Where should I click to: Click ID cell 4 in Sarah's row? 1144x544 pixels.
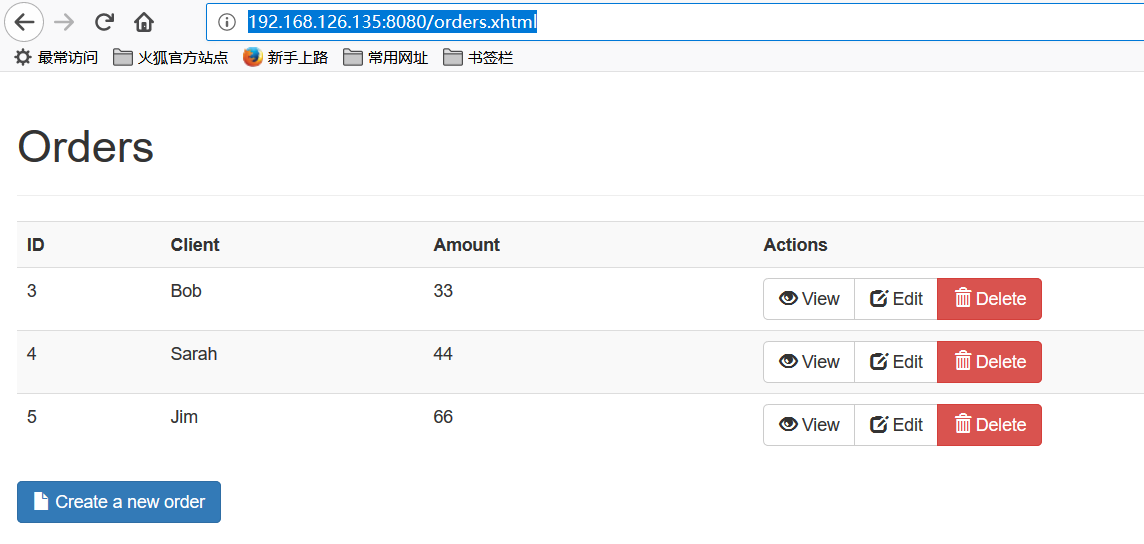(x=31, y=354)
